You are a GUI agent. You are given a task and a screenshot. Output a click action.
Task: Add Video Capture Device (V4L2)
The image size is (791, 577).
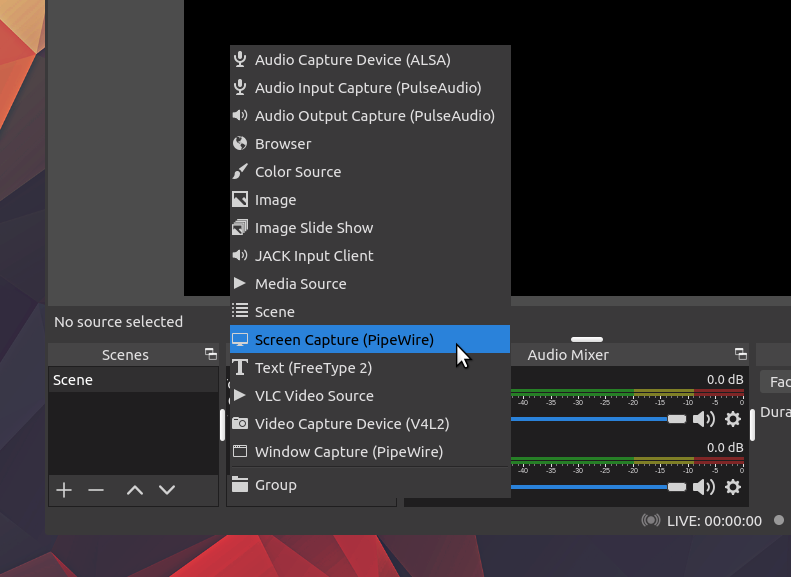coord(370,424)
